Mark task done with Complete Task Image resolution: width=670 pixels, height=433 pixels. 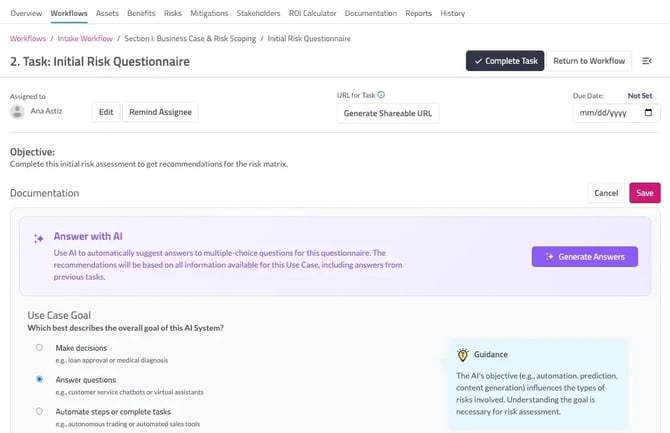pos(505,61)
